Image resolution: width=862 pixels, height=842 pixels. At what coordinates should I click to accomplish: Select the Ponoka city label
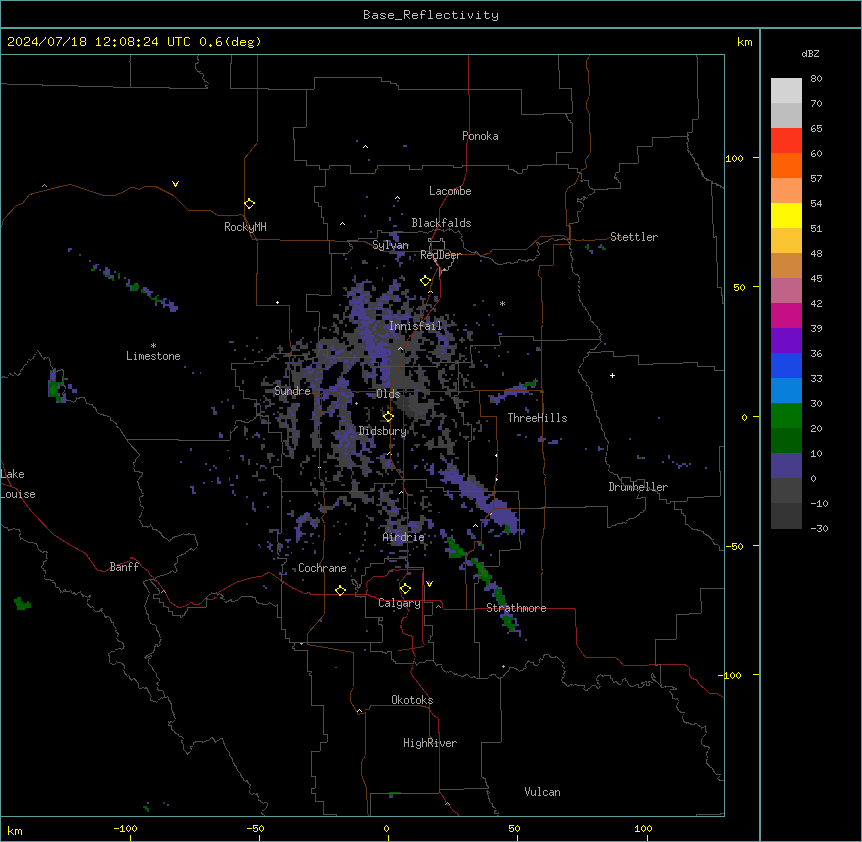click(x=480, y=136)
